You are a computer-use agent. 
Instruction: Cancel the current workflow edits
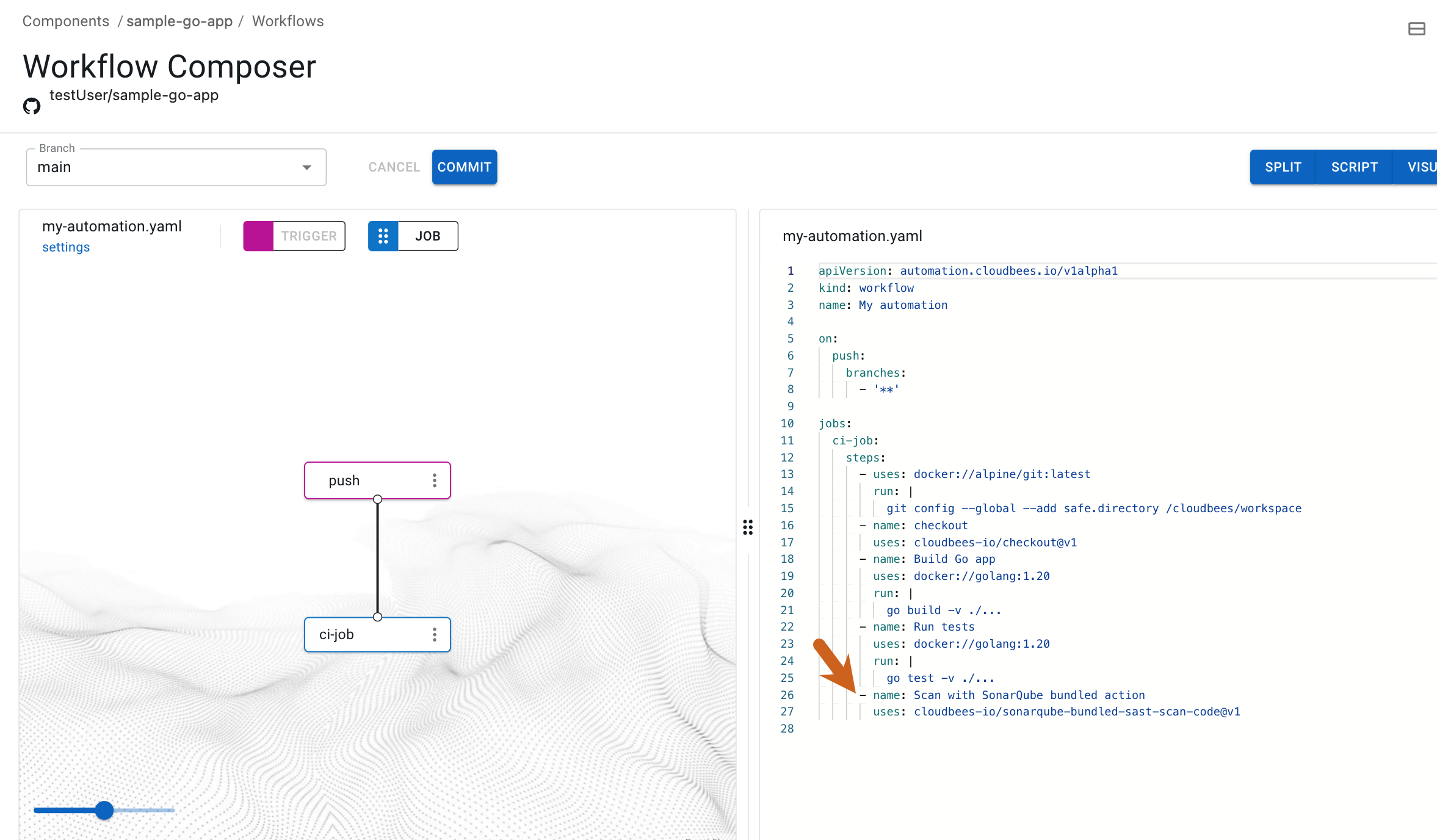tap(394, 167)
